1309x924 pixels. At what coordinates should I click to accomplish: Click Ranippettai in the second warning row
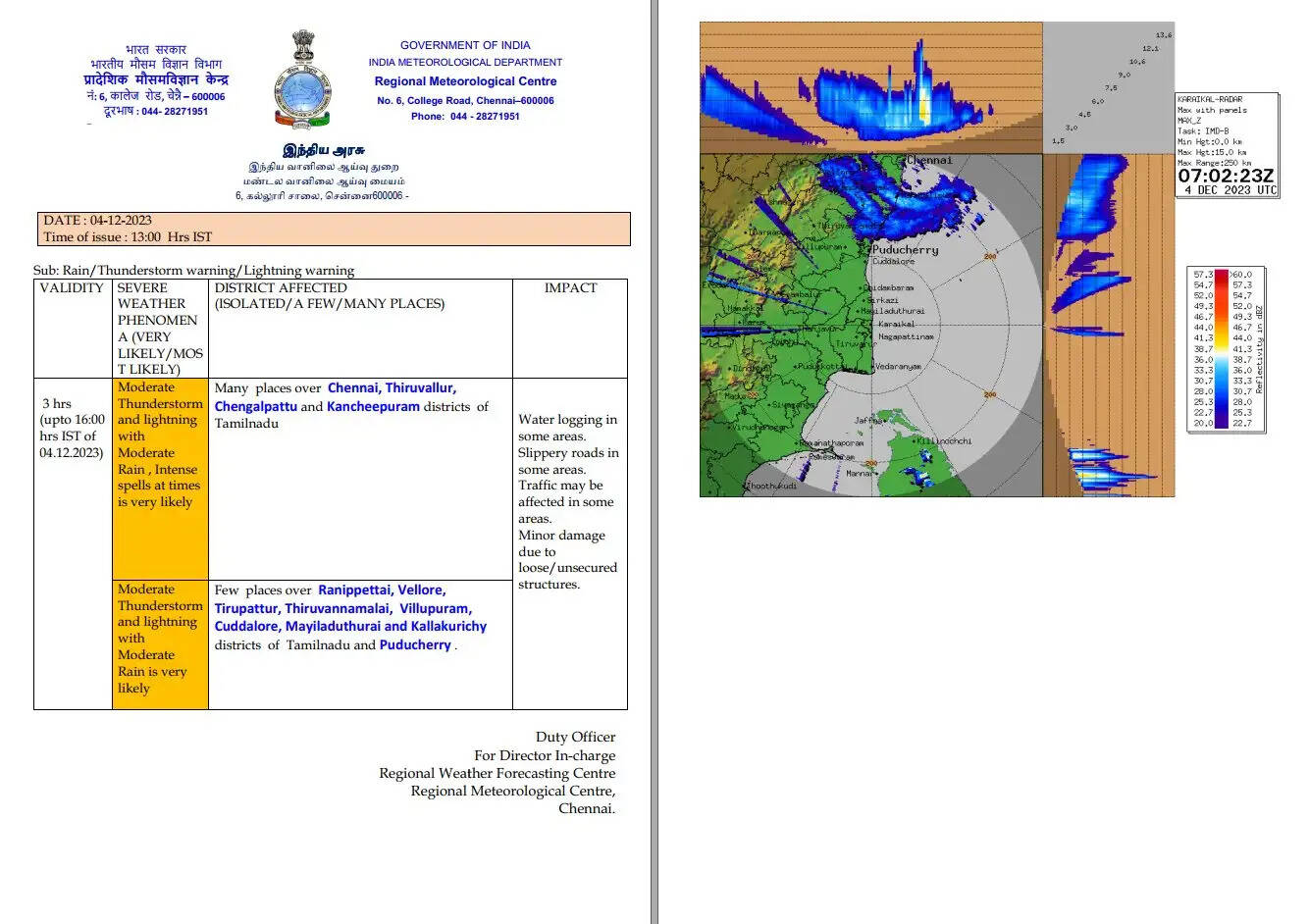coord(353,590)
